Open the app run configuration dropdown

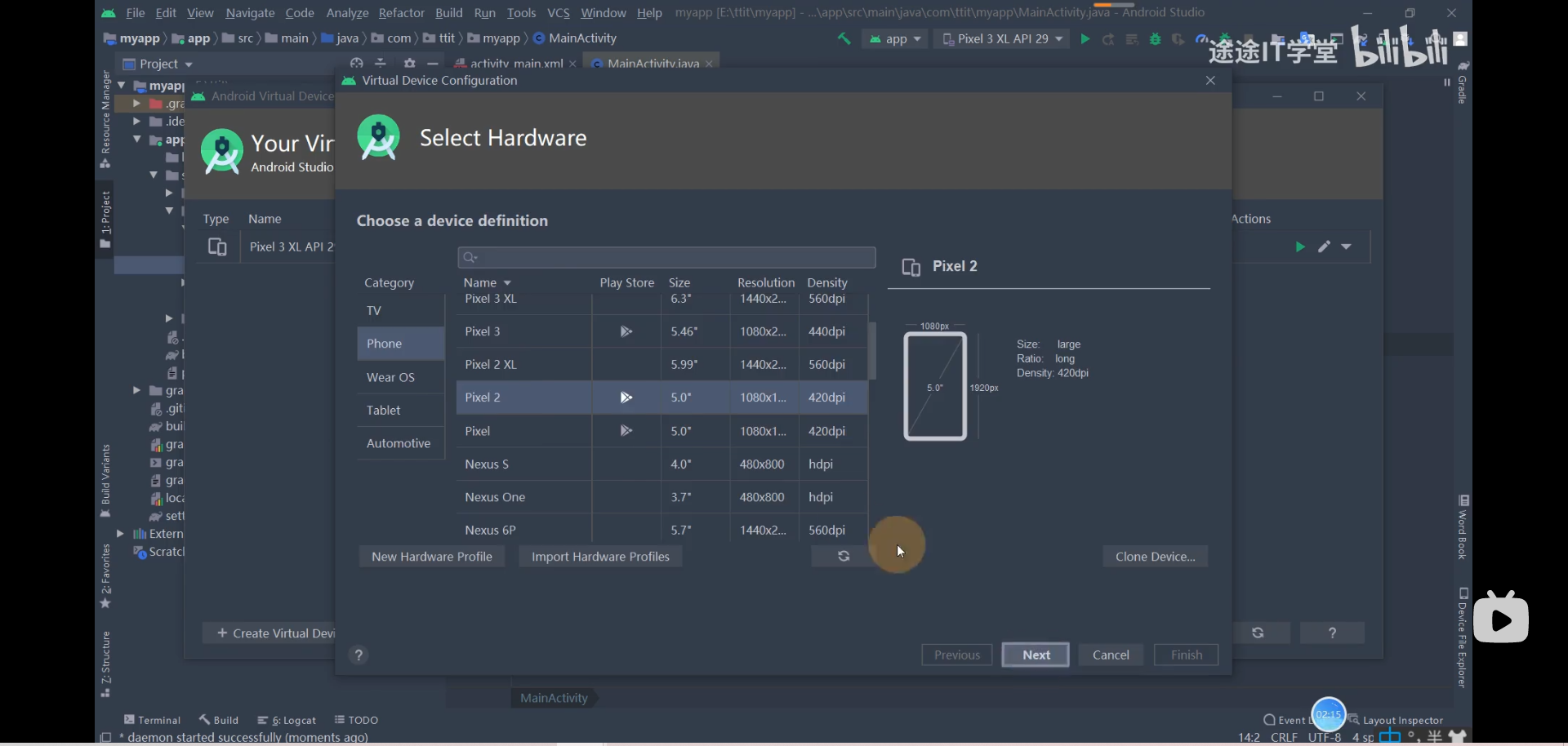(x=895, y=38)
